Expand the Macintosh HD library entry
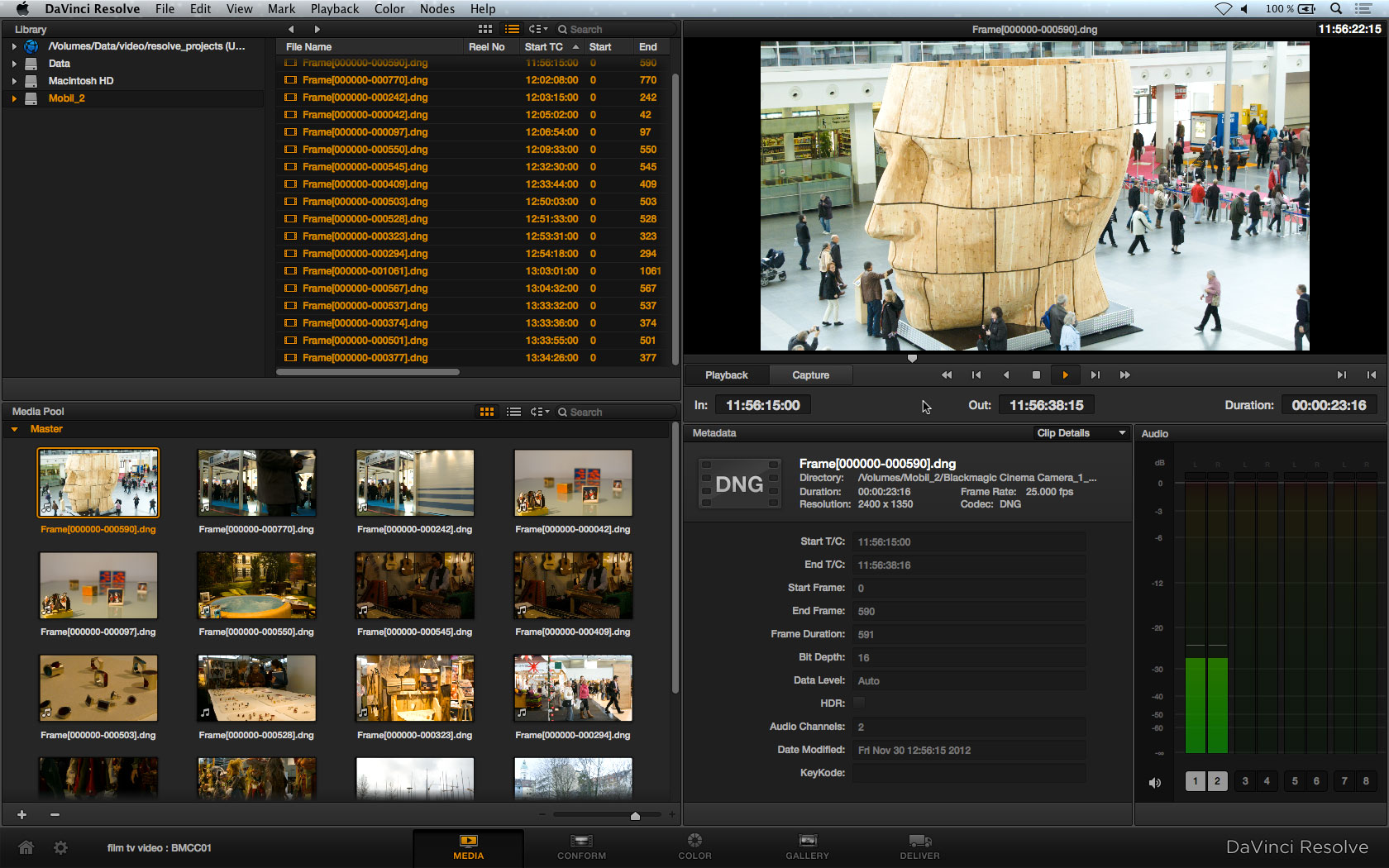1389x868 pixels. point(14,81)
